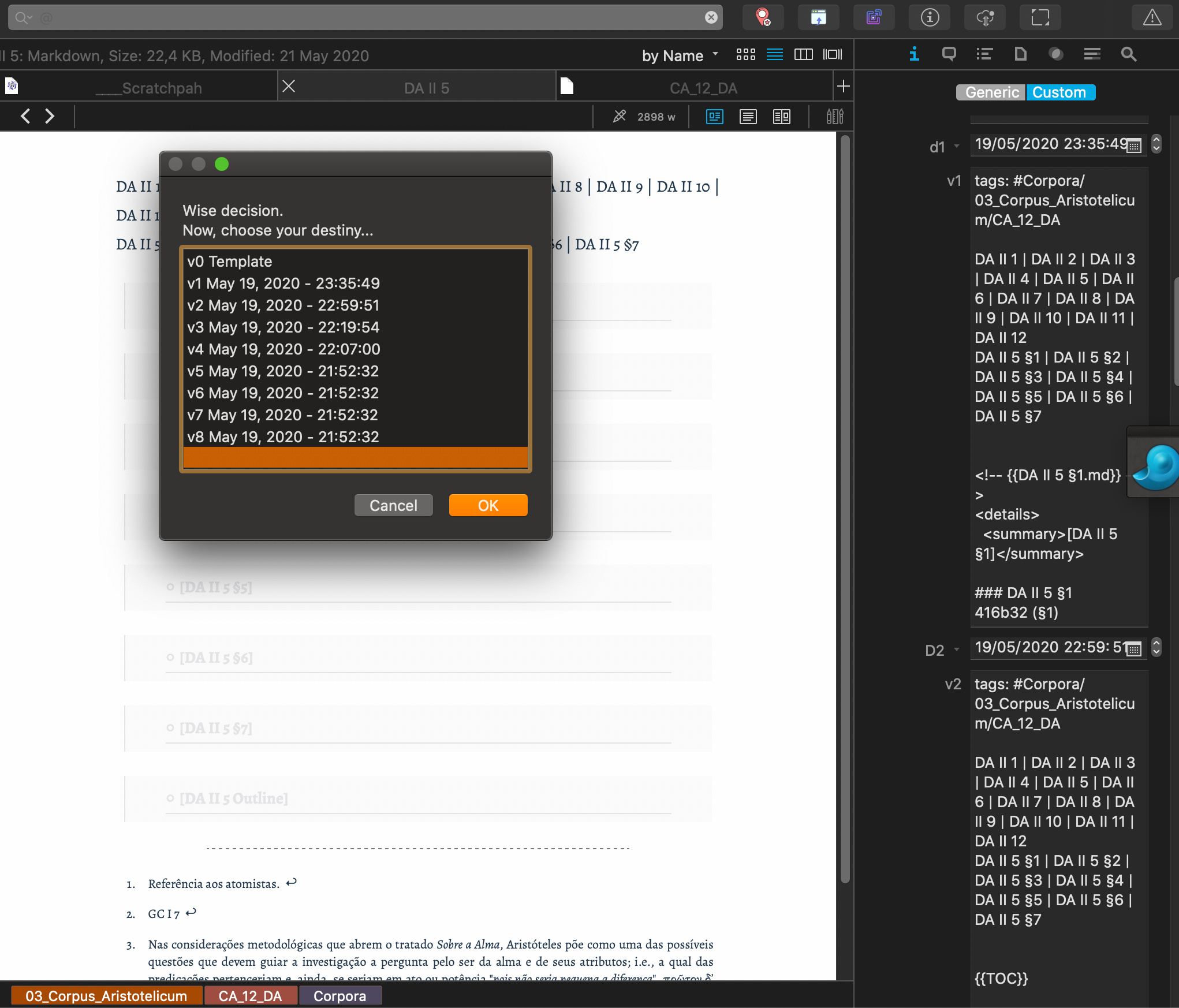Expand the D2 field dropdown arrow
The height and width of the screenshot is (1008, 1179).
957,649
